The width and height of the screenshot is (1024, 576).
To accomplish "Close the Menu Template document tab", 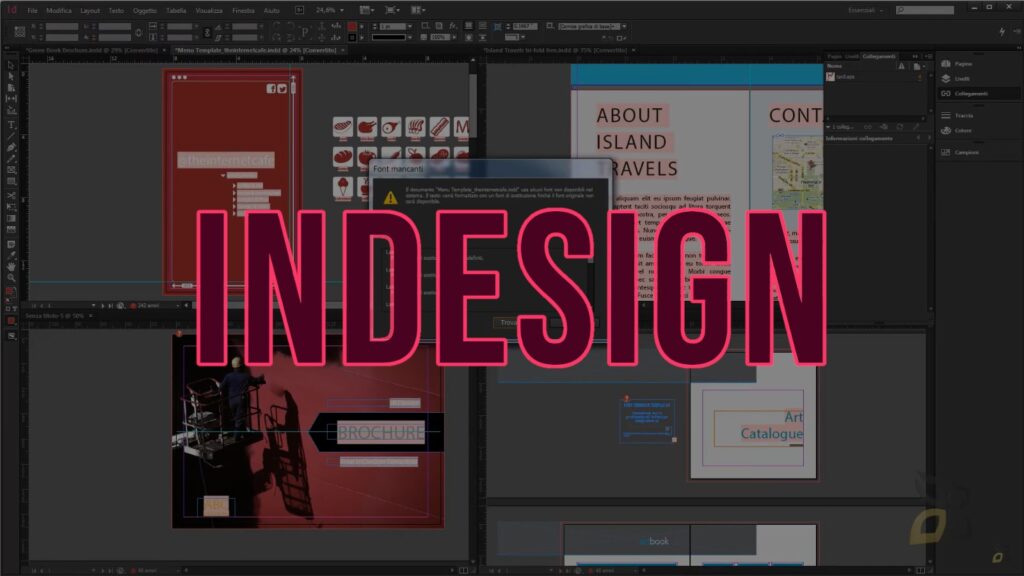I will tap(343, 50).
